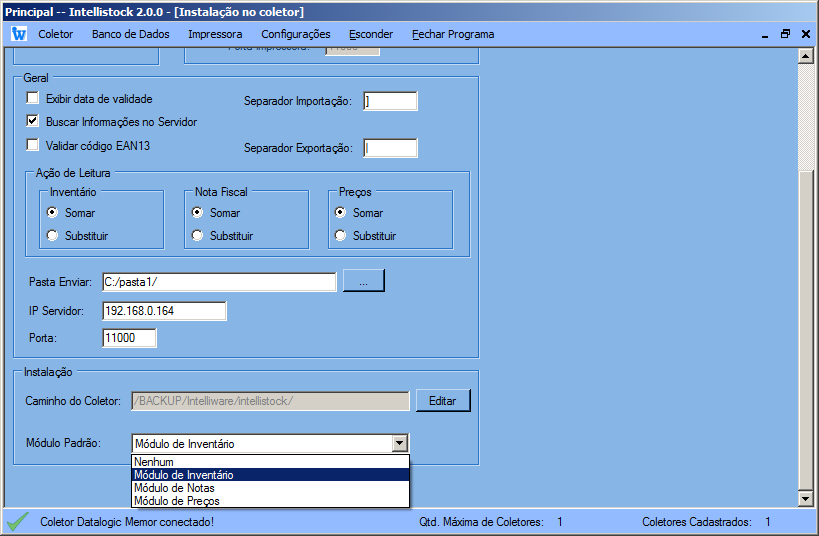
Task: Click the Porta field showing 11000
Action: tap(129, 338)
